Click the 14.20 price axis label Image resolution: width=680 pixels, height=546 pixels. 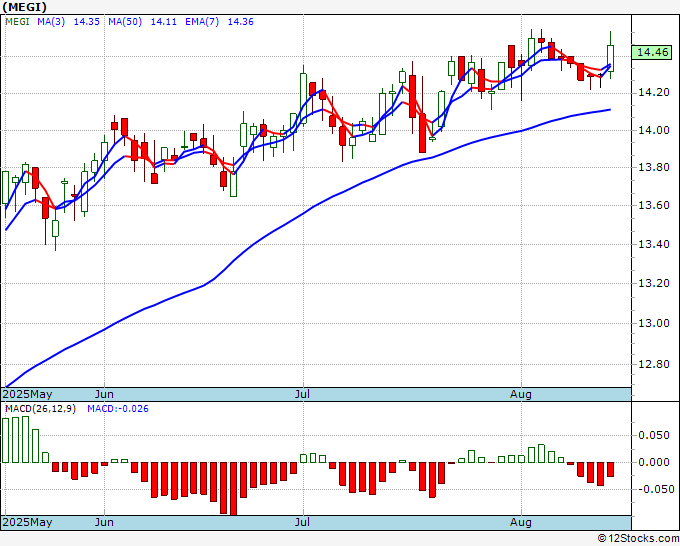654,92
